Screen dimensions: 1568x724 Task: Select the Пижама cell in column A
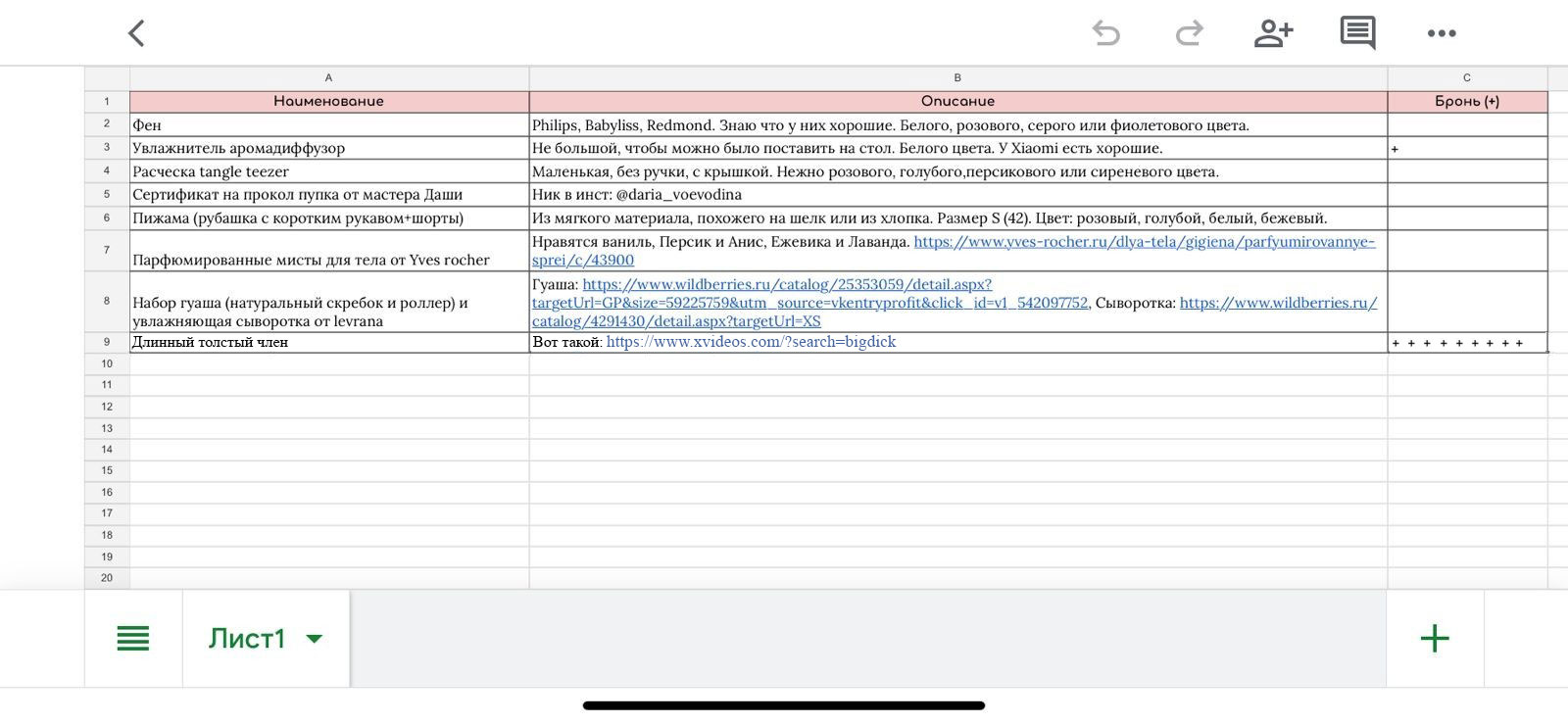329,218
